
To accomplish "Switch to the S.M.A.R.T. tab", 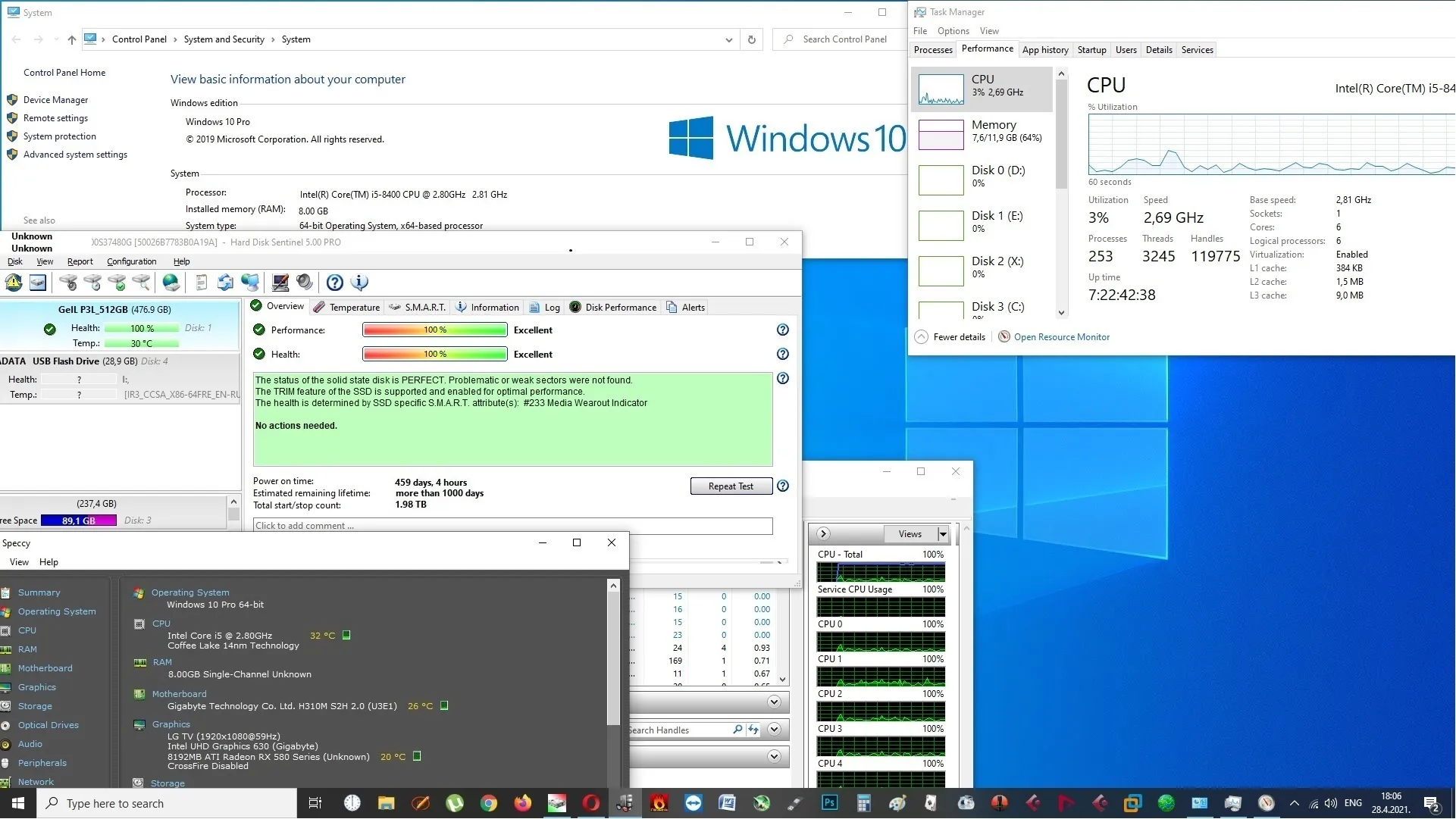I will click(x=418, y=308).
